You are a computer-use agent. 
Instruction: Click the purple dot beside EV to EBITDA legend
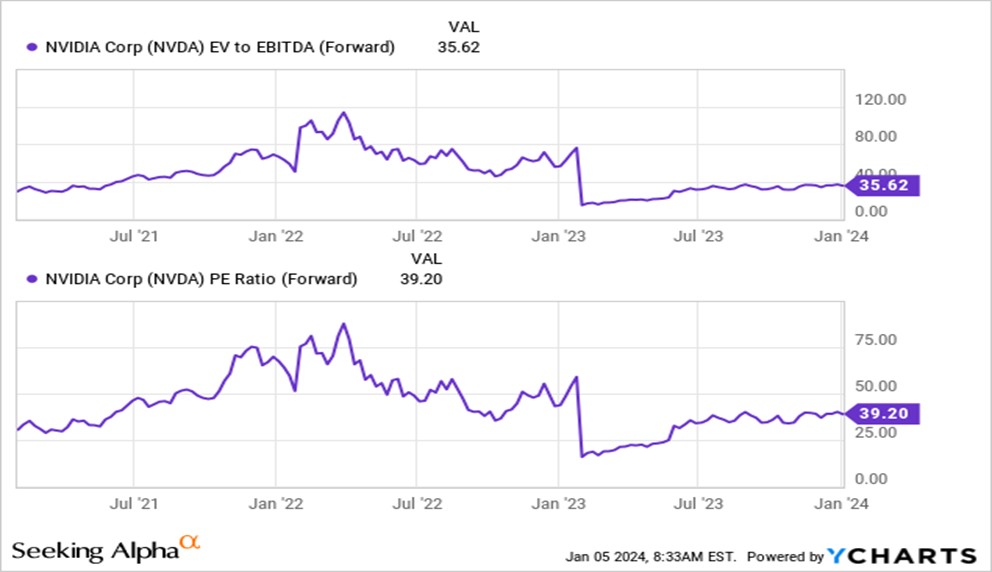pyautogui.click(x=32, y=47)
